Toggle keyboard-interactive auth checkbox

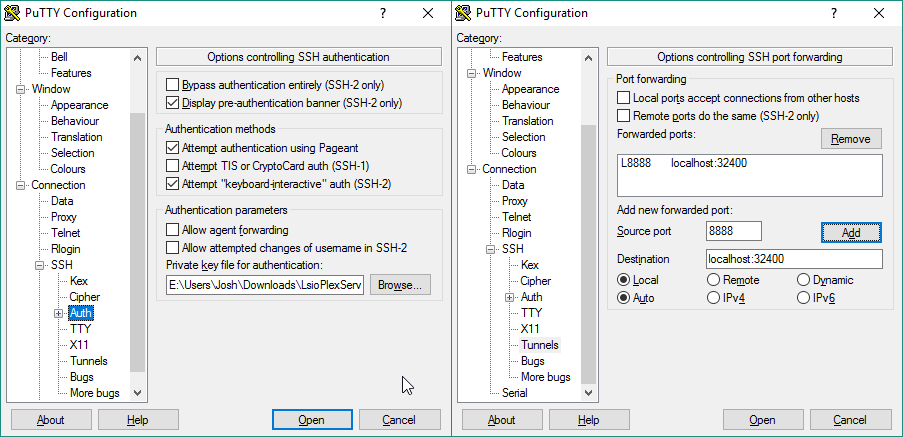172,184
